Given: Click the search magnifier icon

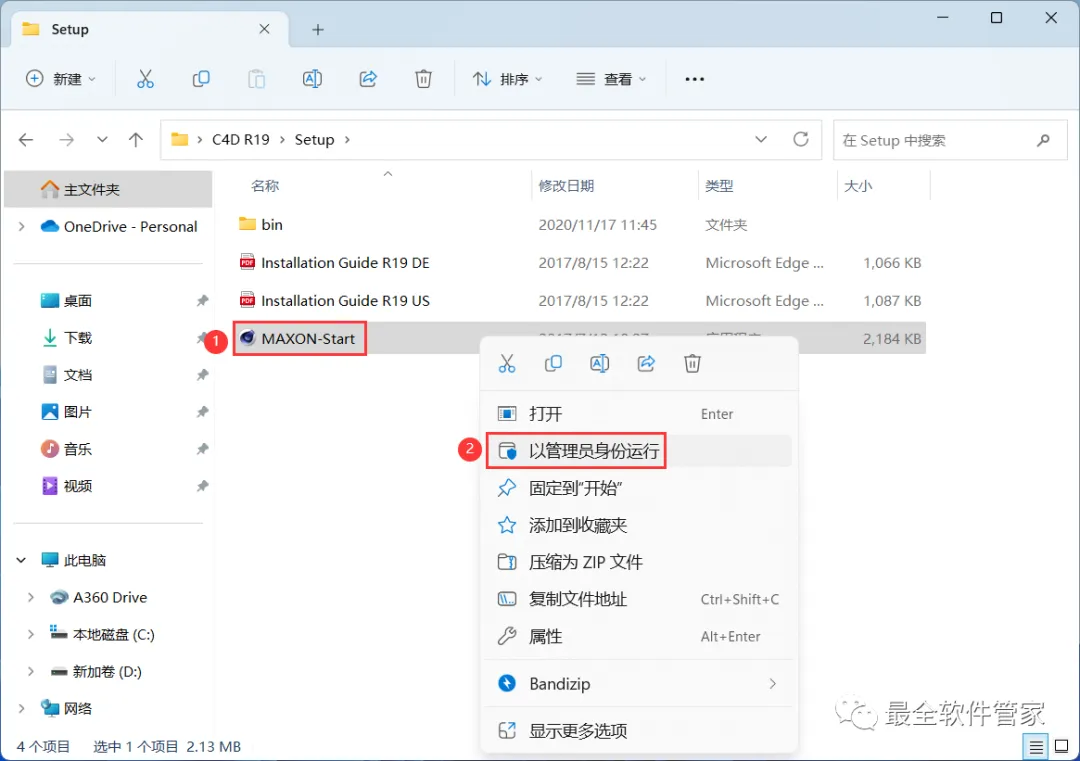Looking at the screenshot, I should [1043, 140].
